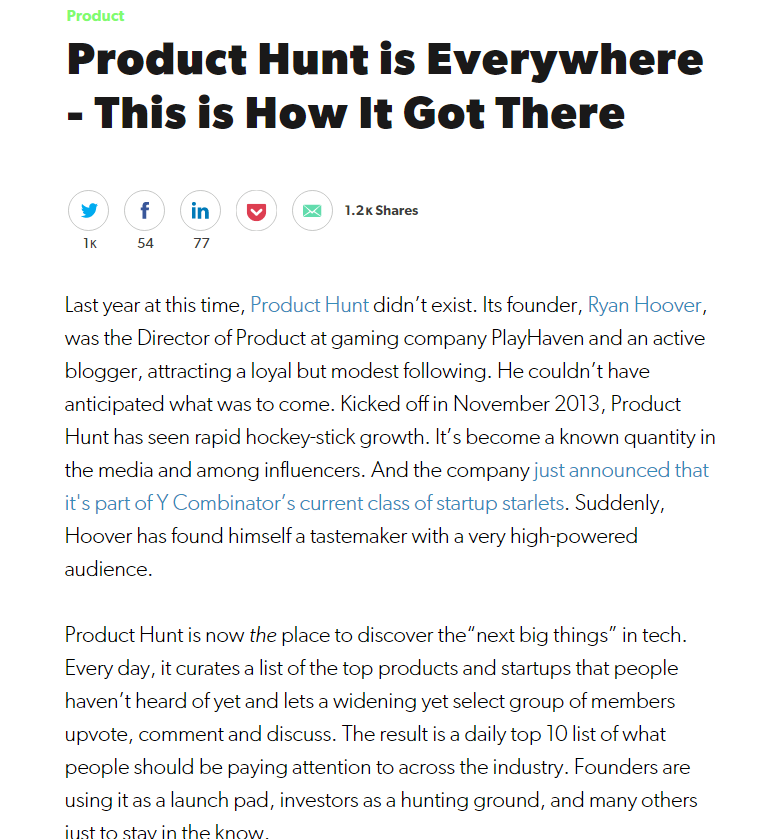Click the LinkedIn "in" share icon

(200, 210)
